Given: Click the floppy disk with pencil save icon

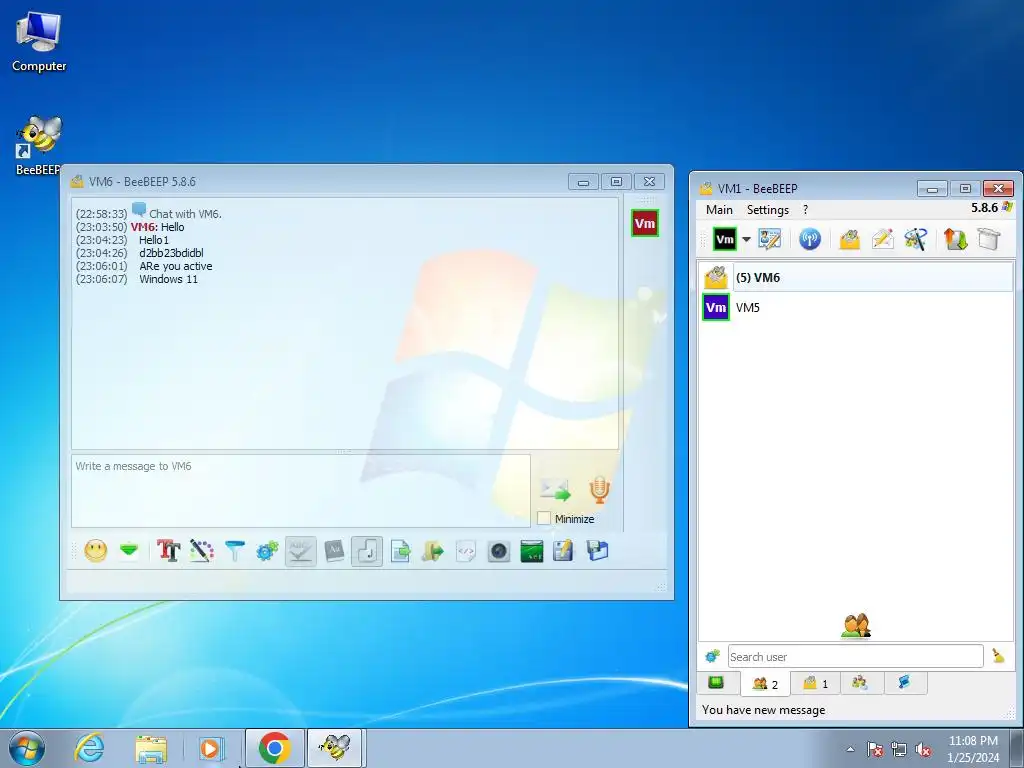Looking at the screenshot, I should tap(563, 551).
